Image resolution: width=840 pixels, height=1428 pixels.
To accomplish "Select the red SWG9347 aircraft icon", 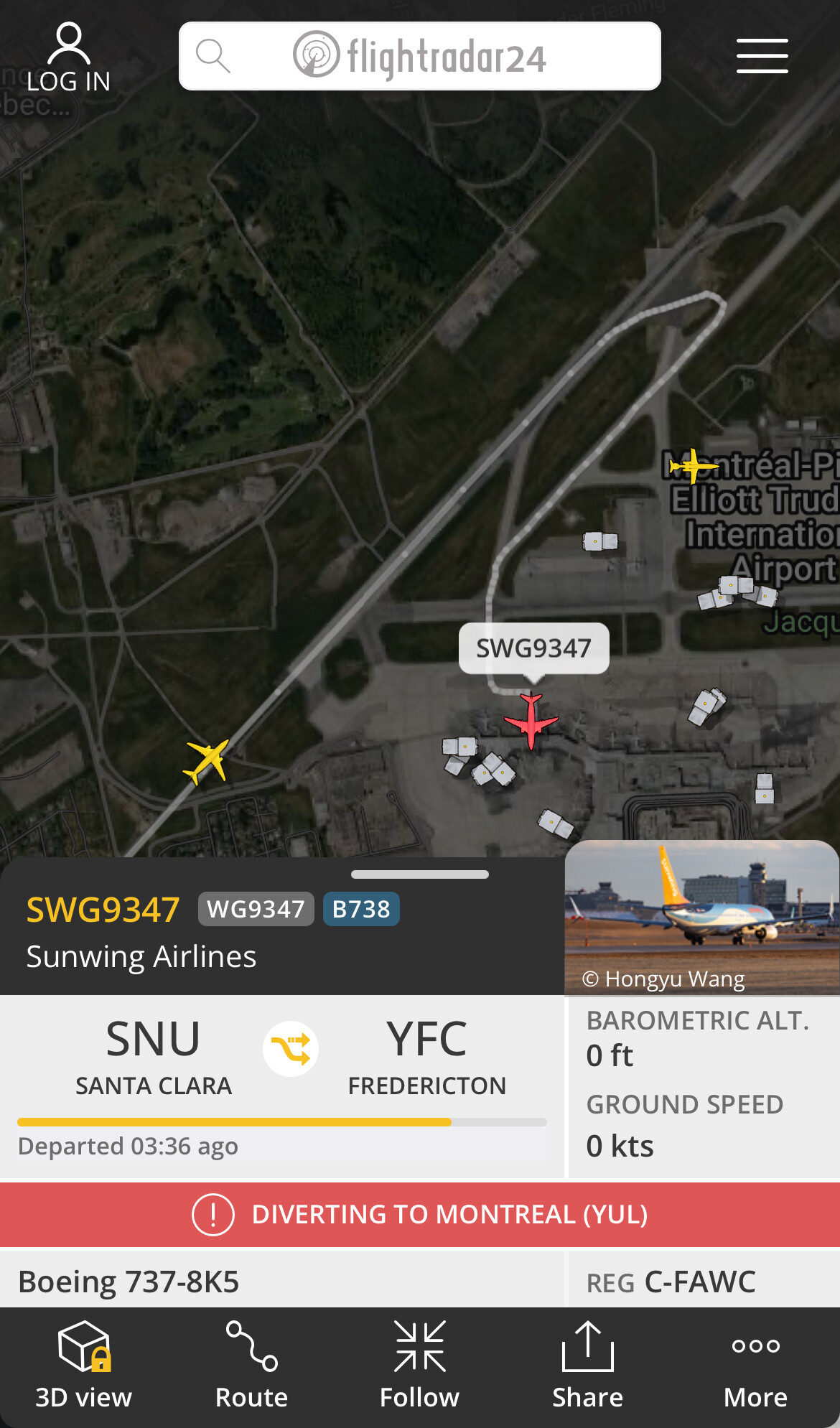I will pyautogui.click(x=531, y=720).
